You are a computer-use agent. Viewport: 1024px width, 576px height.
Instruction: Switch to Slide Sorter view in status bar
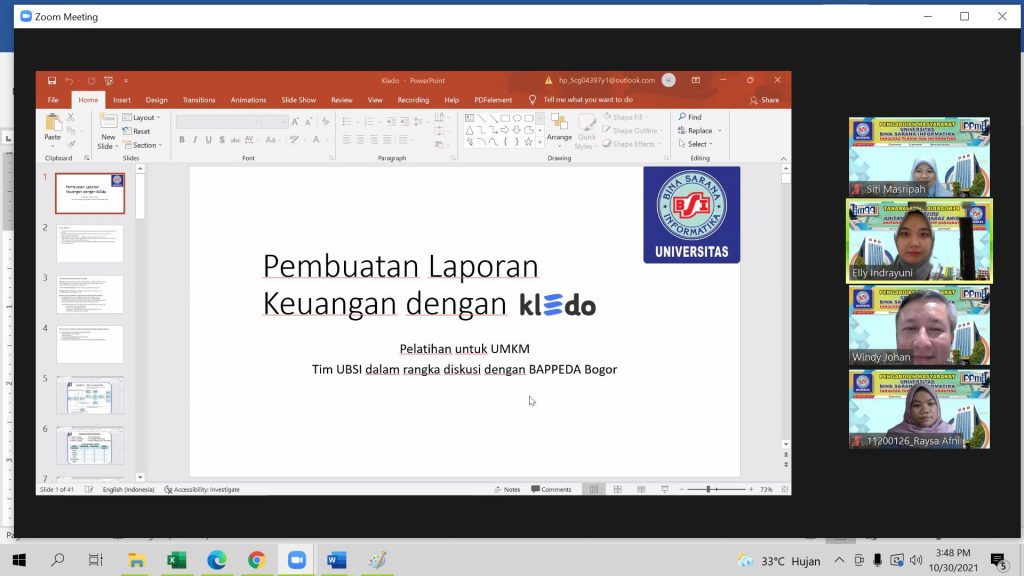coord(617,489)
